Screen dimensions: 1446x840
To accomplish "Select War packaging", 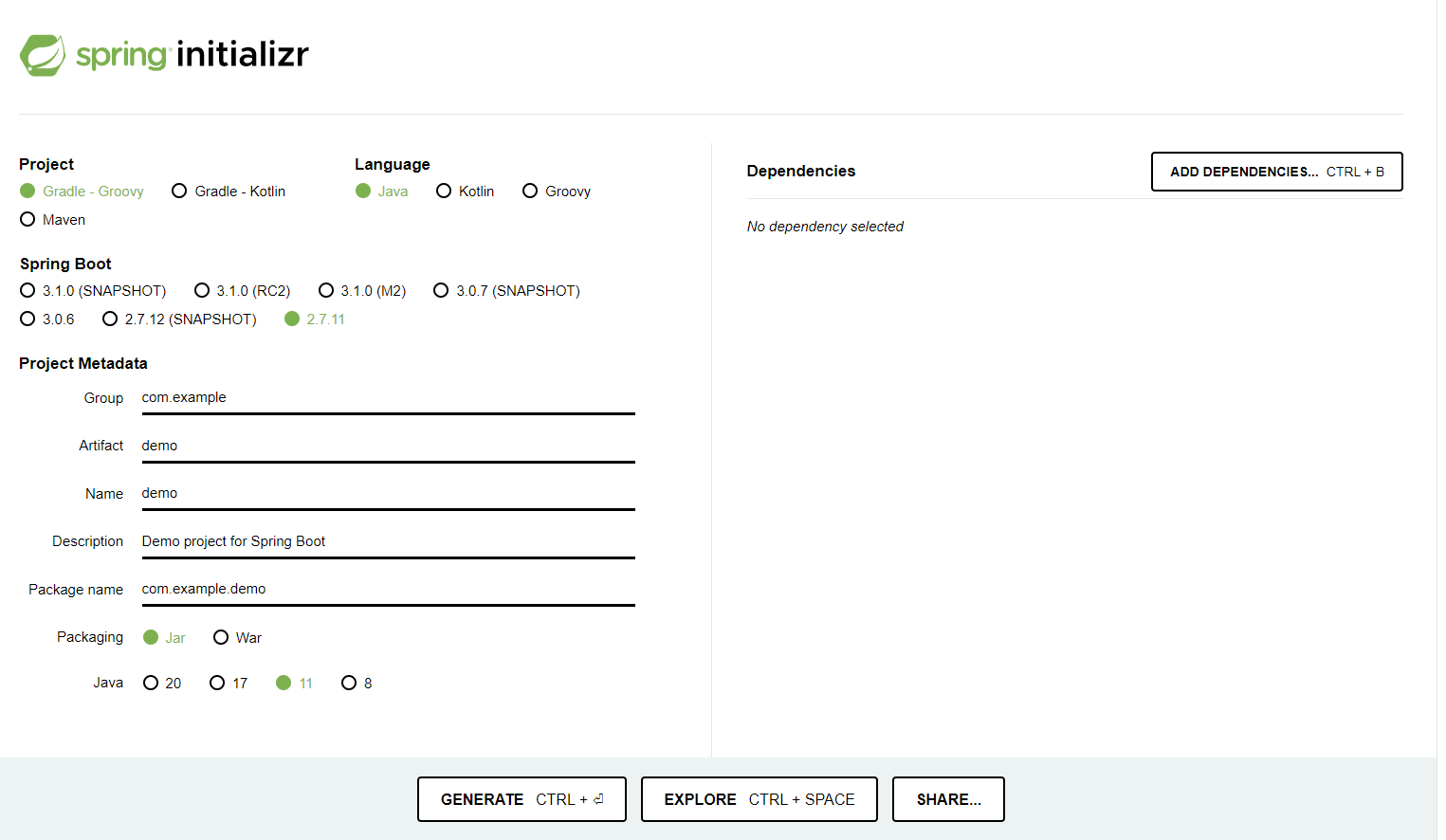I will pos(237,638).
